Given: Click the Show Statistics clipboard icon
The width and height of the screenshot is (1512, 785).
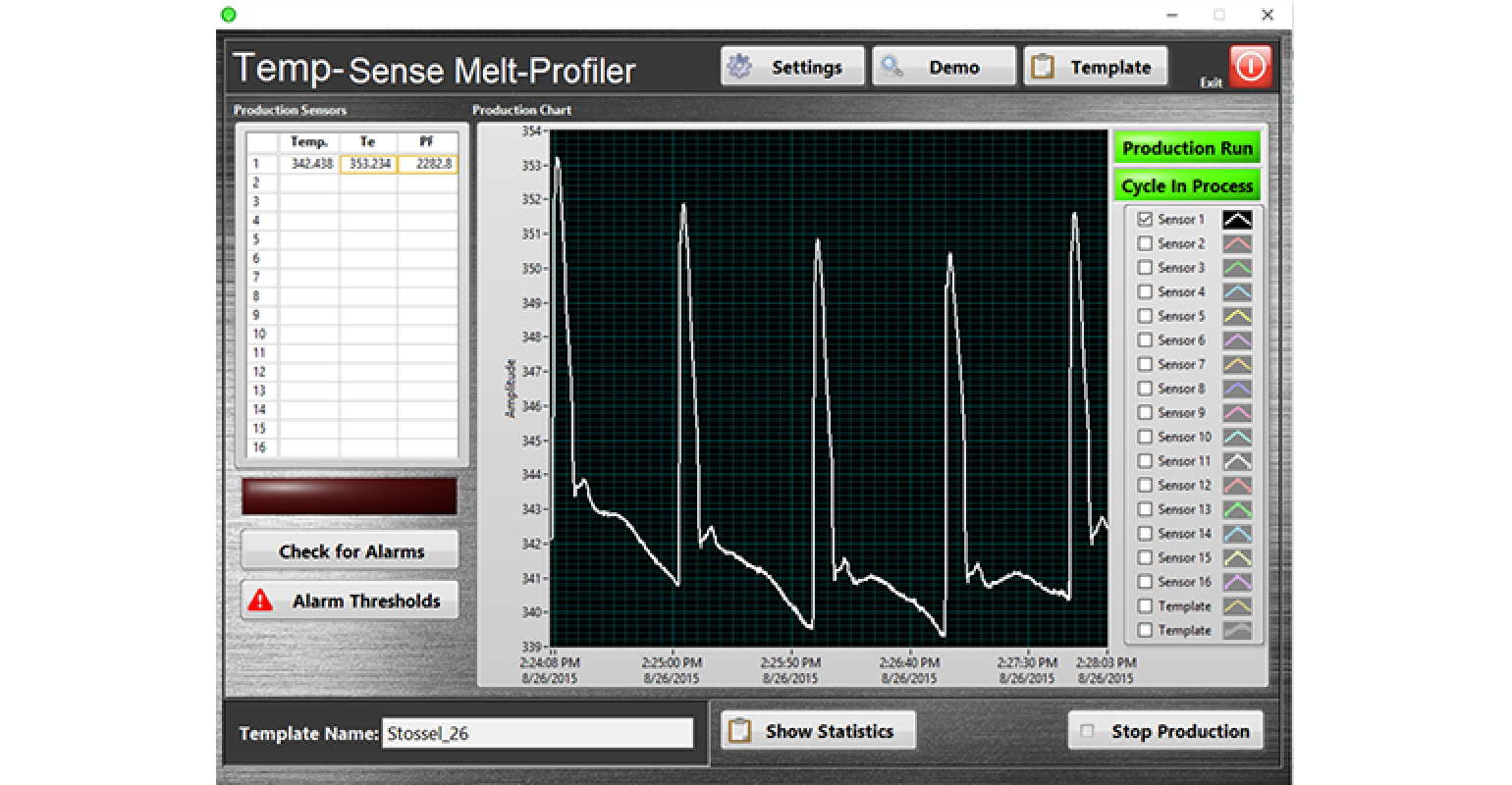Looking at the screenshot, I should pos(739,731).
